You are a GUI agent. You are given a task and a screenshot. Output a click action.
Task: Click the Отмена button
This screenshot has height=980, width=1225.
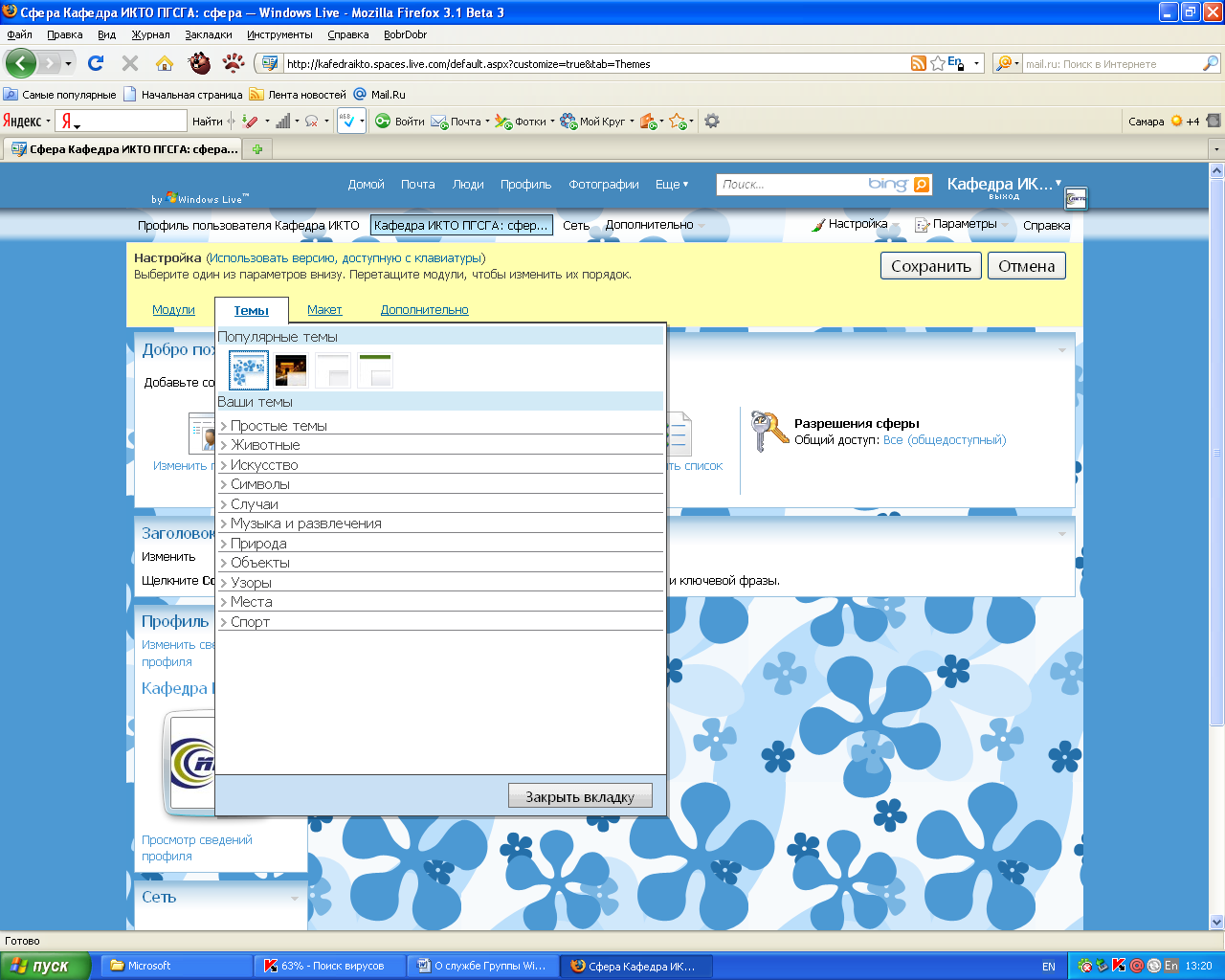1027,266
